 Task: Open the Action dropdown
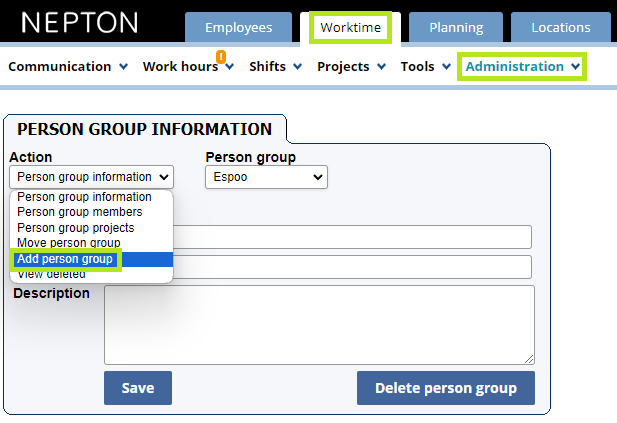click(x=91, y=177)
